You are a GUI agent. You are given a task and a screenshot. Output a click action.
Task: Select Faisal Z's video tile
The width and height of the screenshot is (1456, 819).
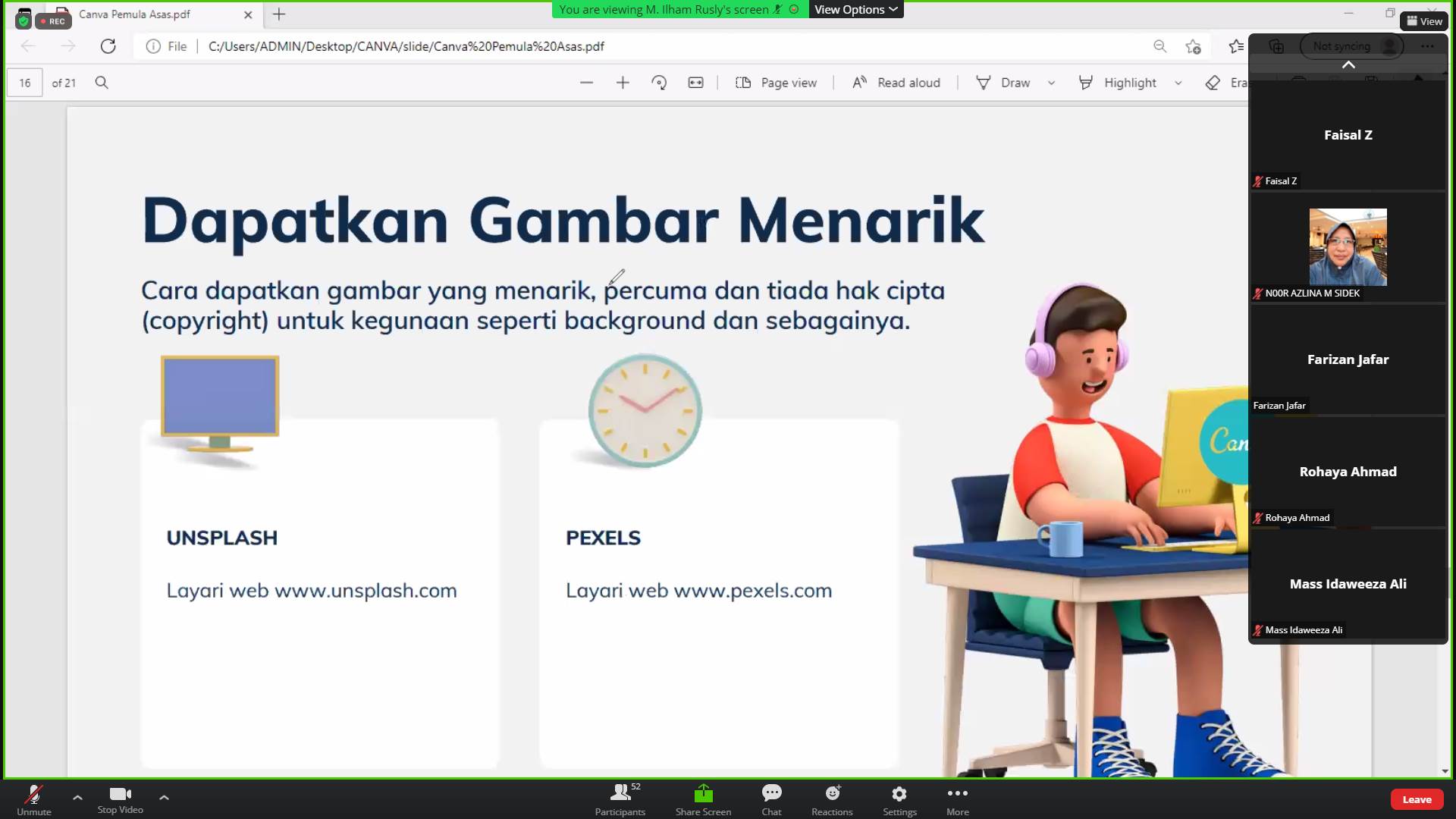coord(1348,135)
